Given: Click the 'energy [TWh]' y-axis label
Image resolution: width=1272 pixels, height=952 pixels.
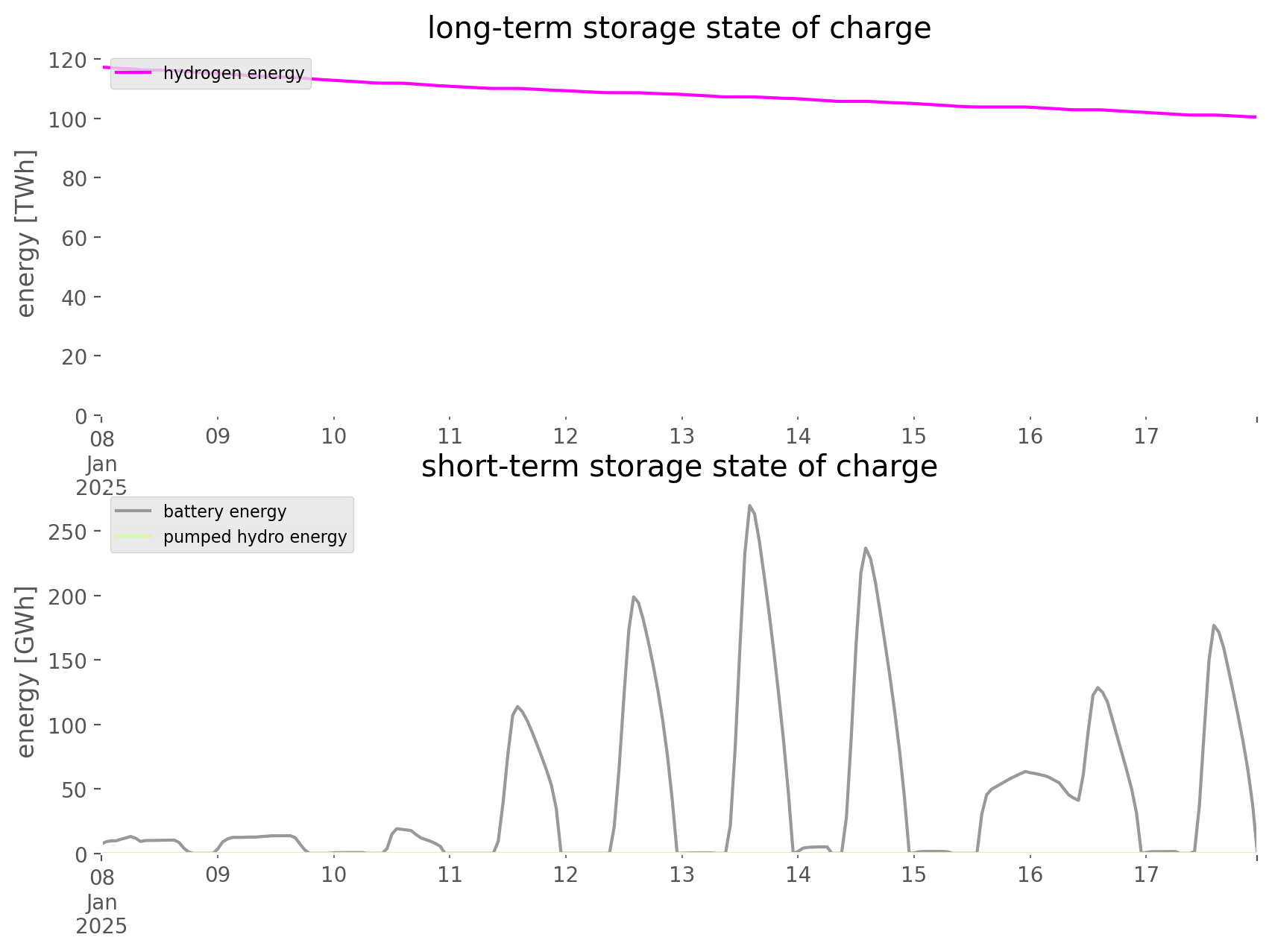Looking at the screenshot, I should pyautogui.click(x=26, y=233).
